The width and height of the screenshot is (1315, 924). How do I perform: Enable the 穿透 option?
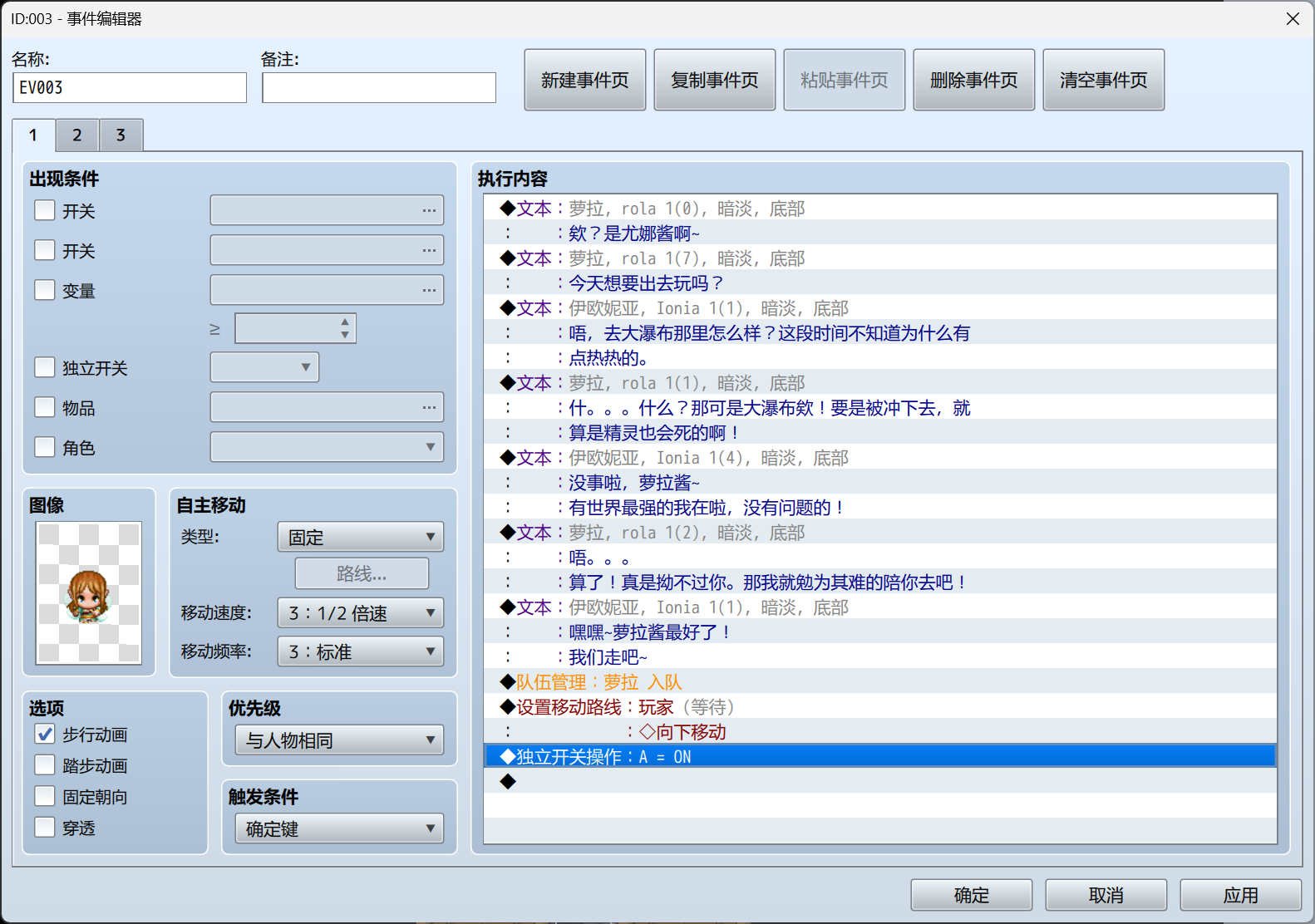coord(45,828)
